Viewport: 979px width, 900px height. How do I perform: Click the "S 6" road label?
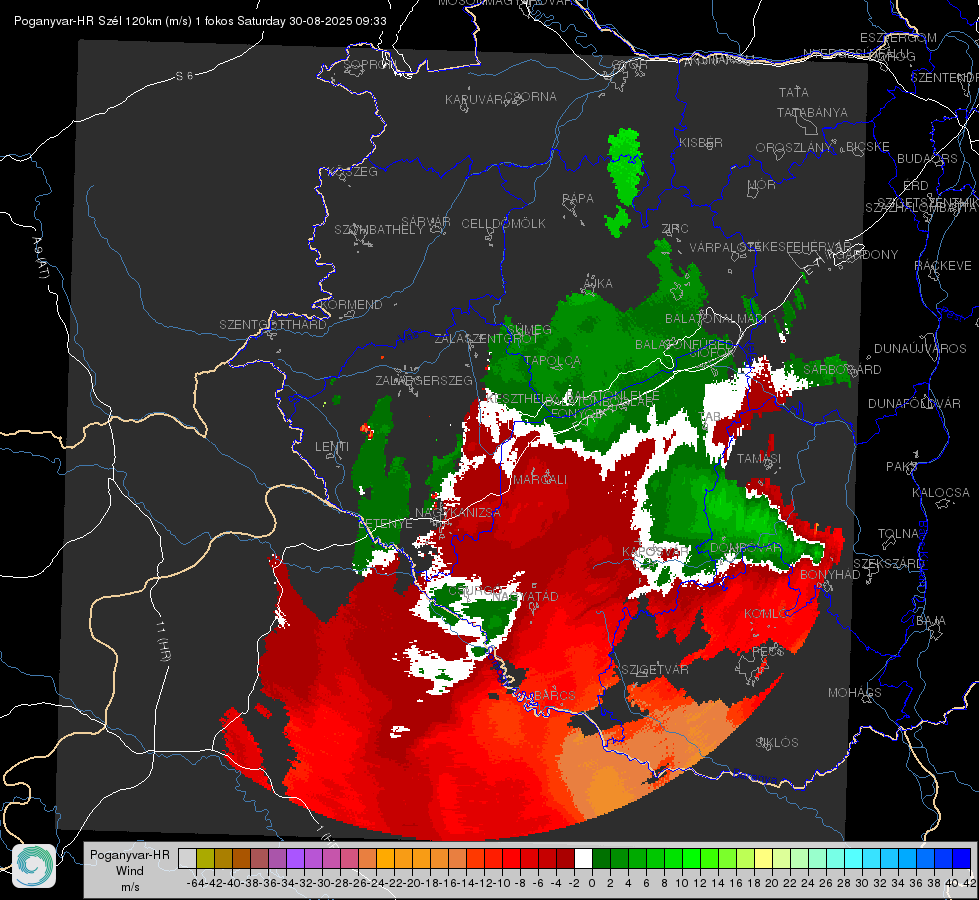[x=184, y=76]
